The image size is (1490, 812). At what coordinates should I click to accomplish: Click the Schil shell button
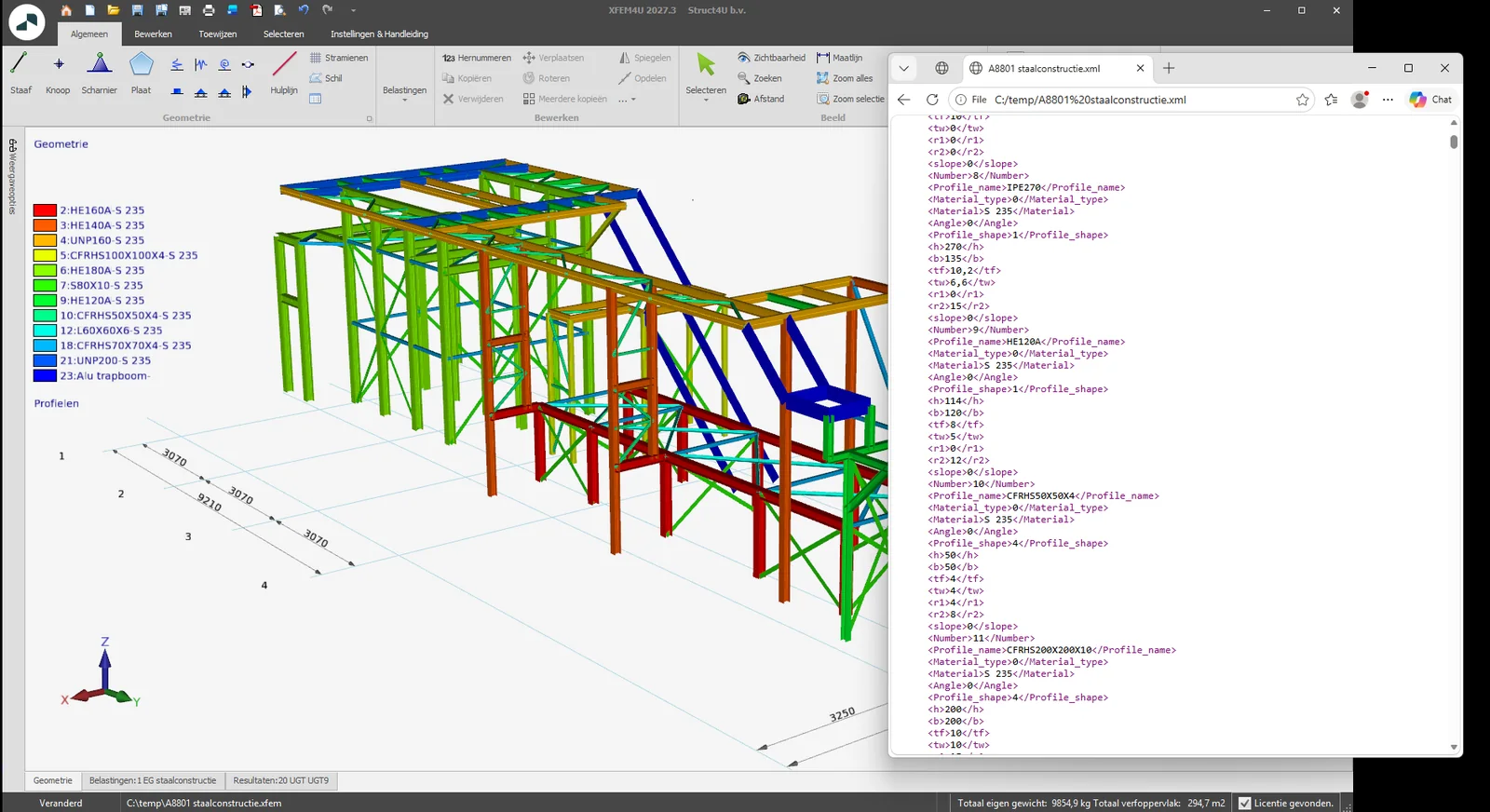(326, 78)
